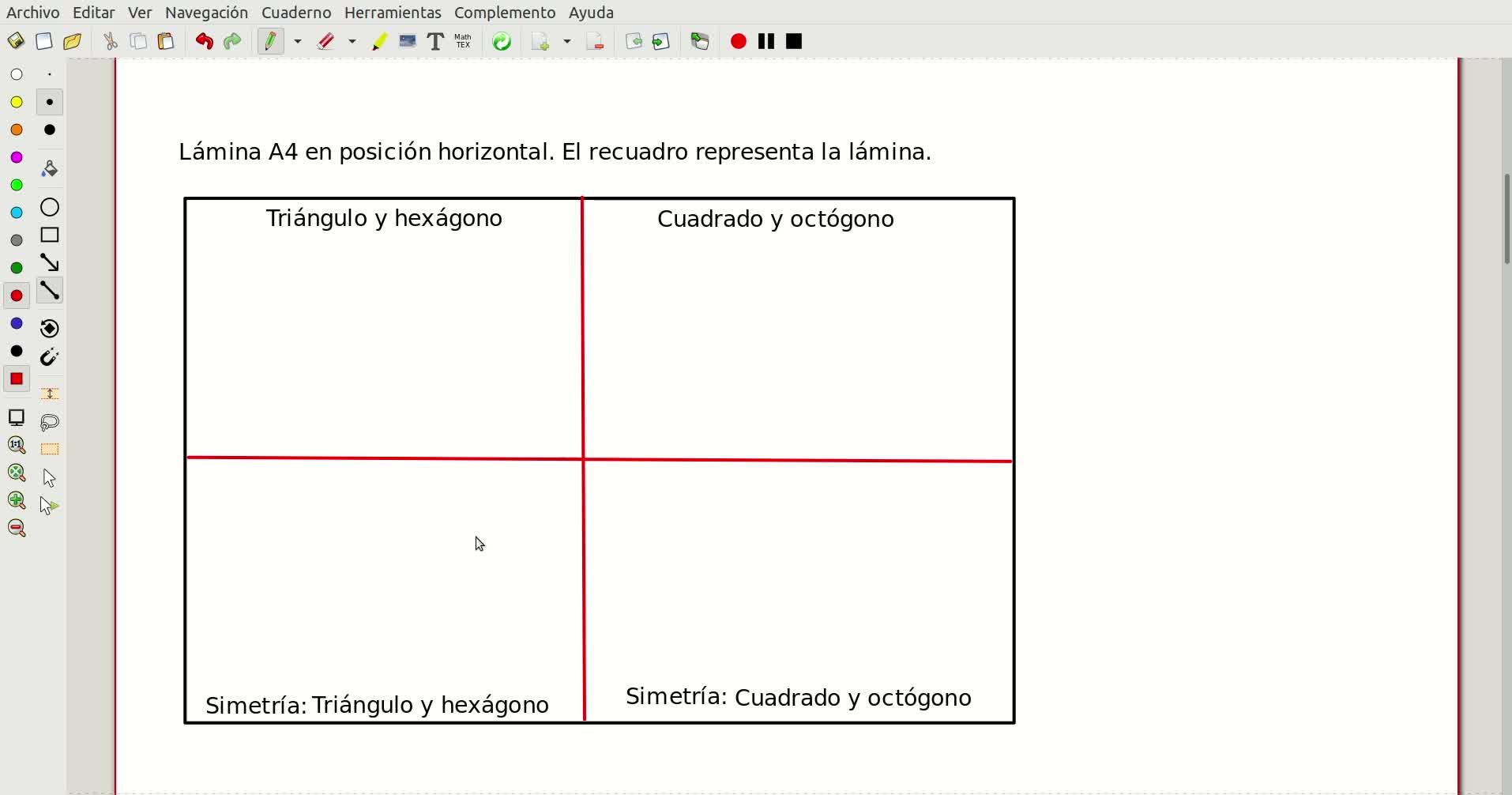
Task: Toggle grid snapping magnet
Action: pos(50,357)
